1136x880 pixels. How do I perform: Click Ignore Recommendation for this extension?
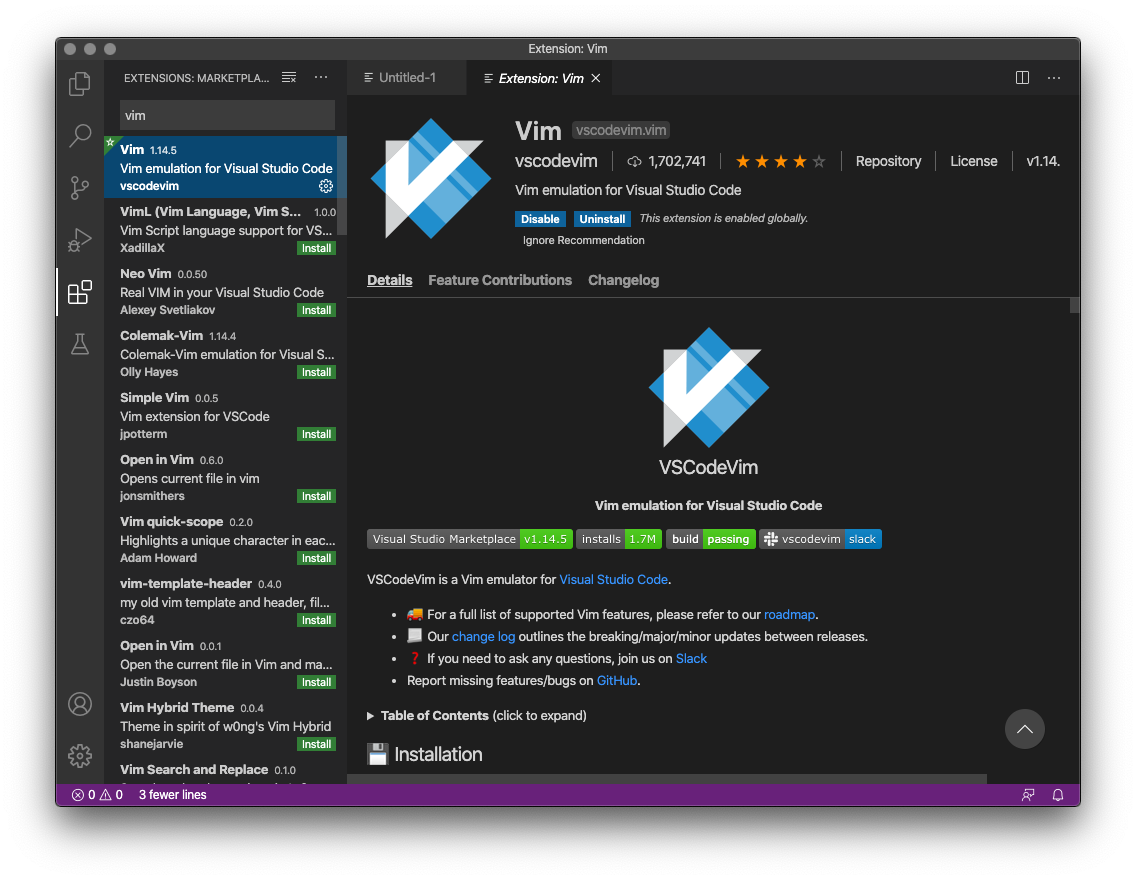tap(583, 240)
